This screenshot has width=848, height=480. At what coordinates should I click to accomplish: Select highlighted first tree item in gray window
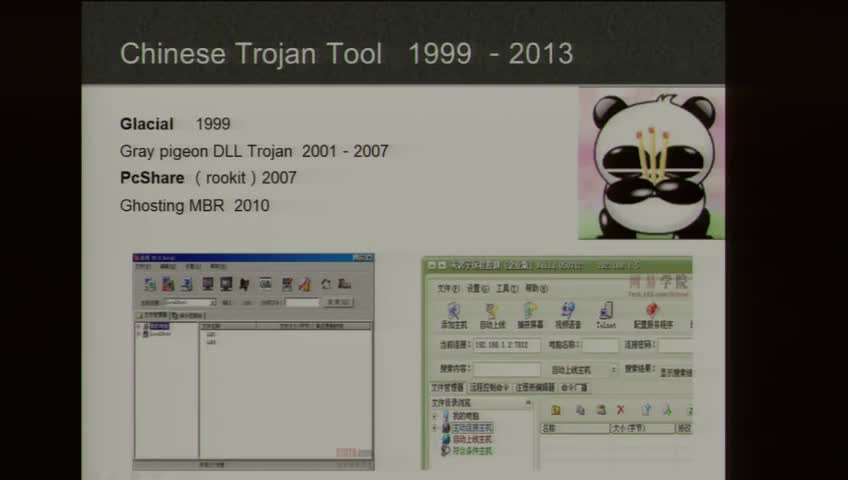click(x=160, y=326)
